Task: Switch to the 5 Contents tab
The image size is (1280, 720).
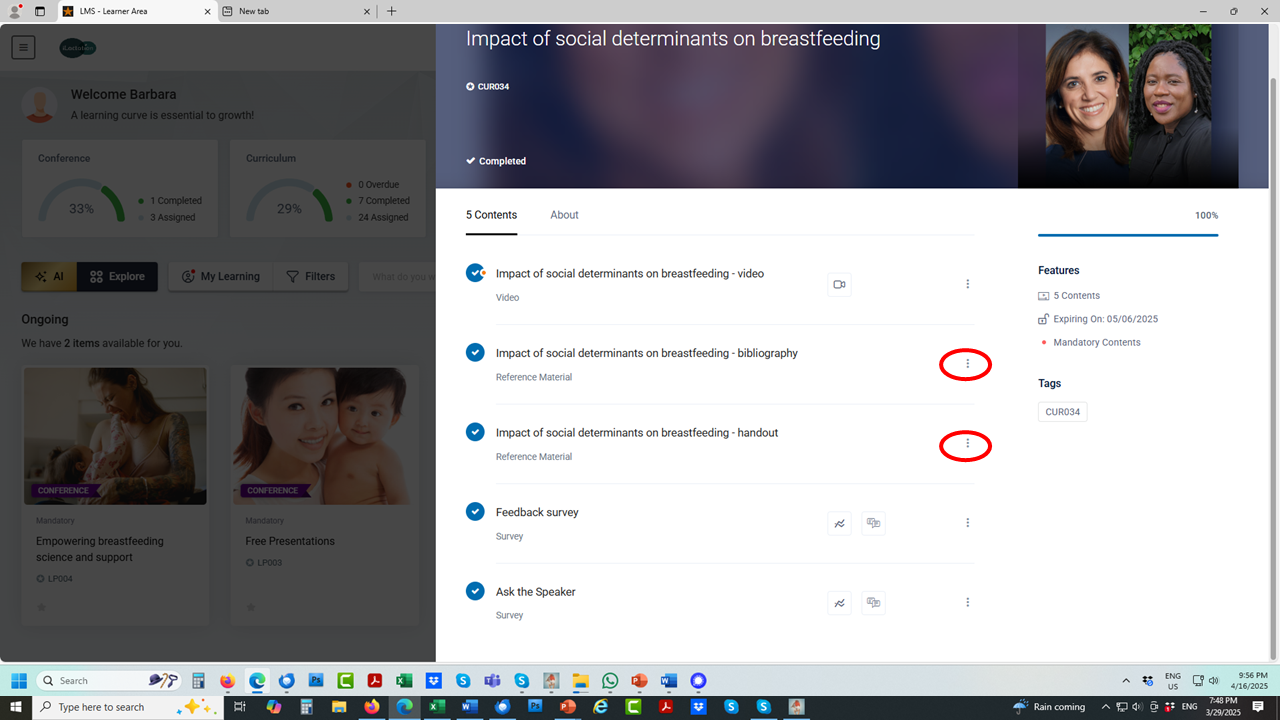Action: pos(491,215)
